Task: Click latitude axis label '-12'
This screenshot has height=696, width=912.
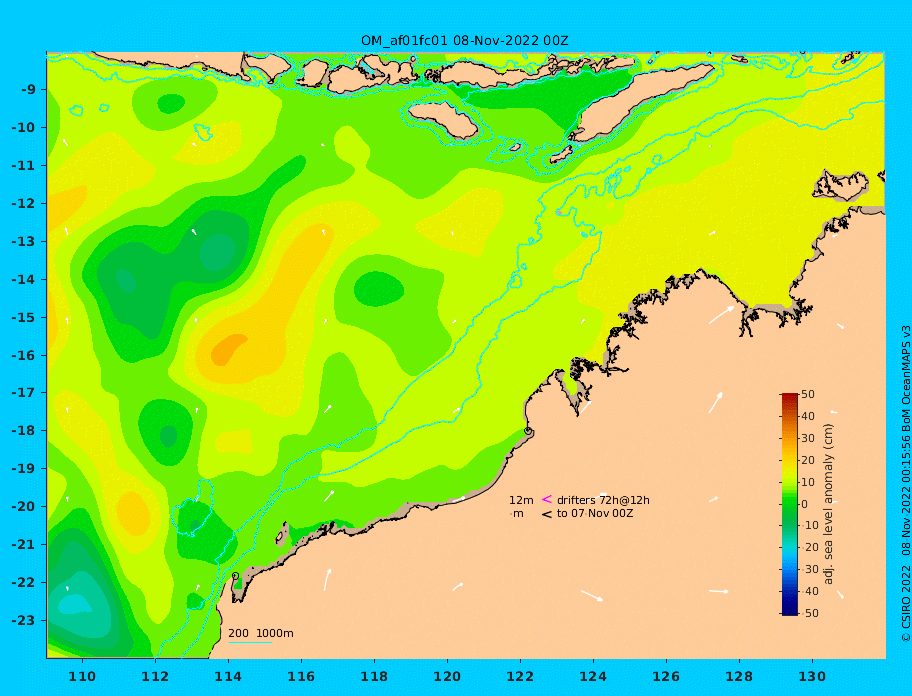Action: tap(23, 204)
